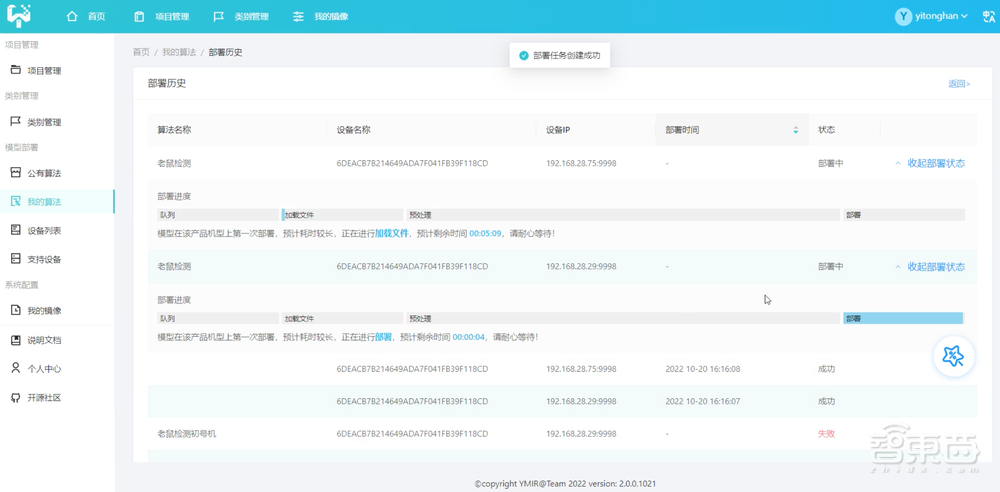
Task: Click the flag icon beside top 类别管理
Action: pyautogui.click(x=219, y=17)
